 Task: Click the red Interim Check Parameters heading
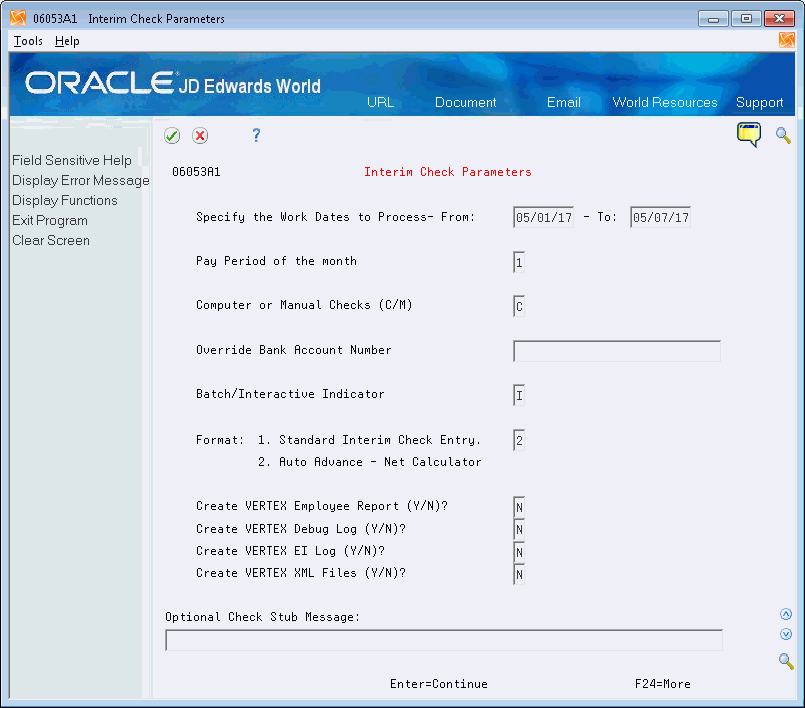448,172
